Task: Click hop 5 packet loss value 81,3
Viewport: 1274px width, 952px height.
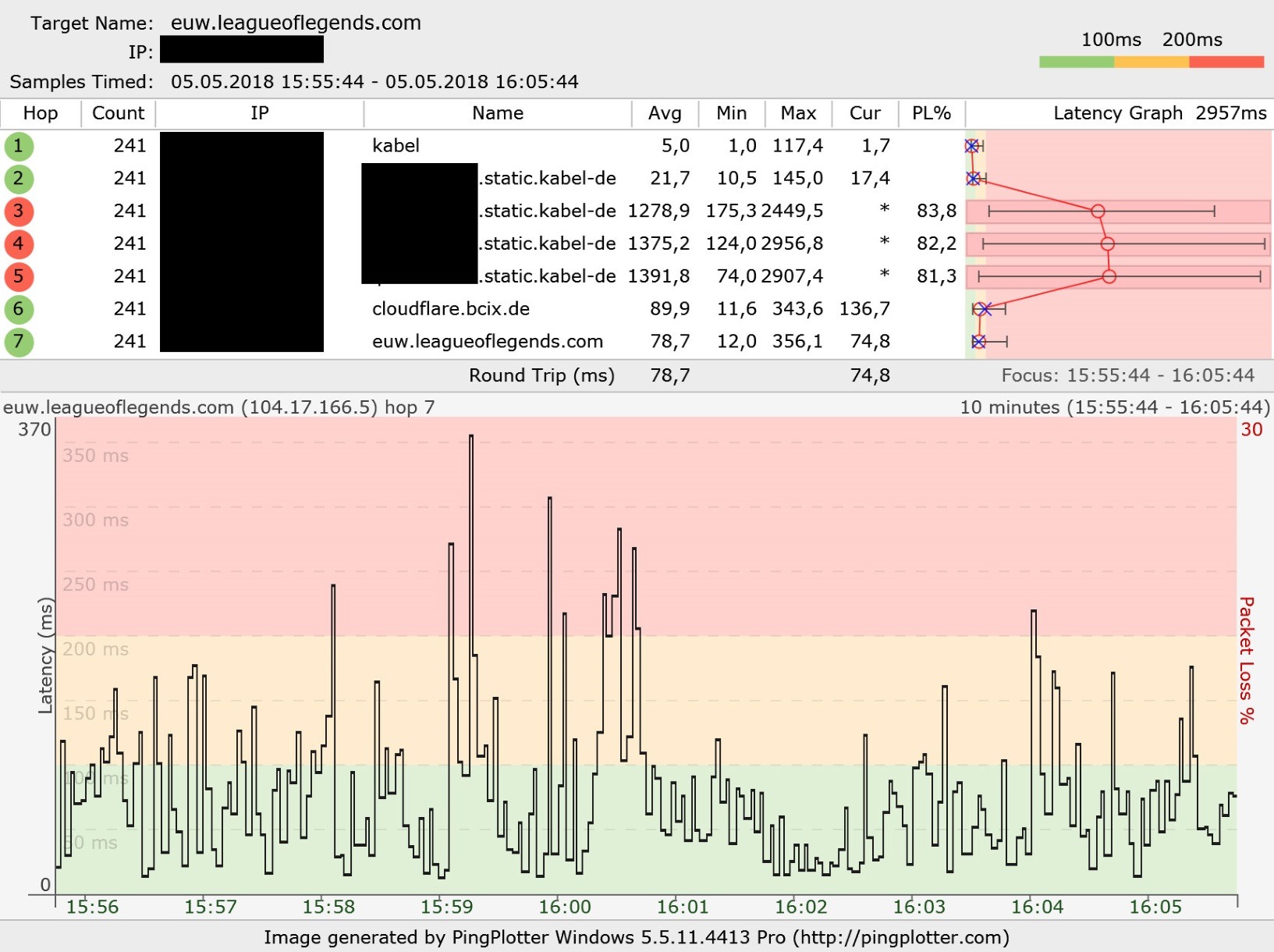Action: [936, 276]
